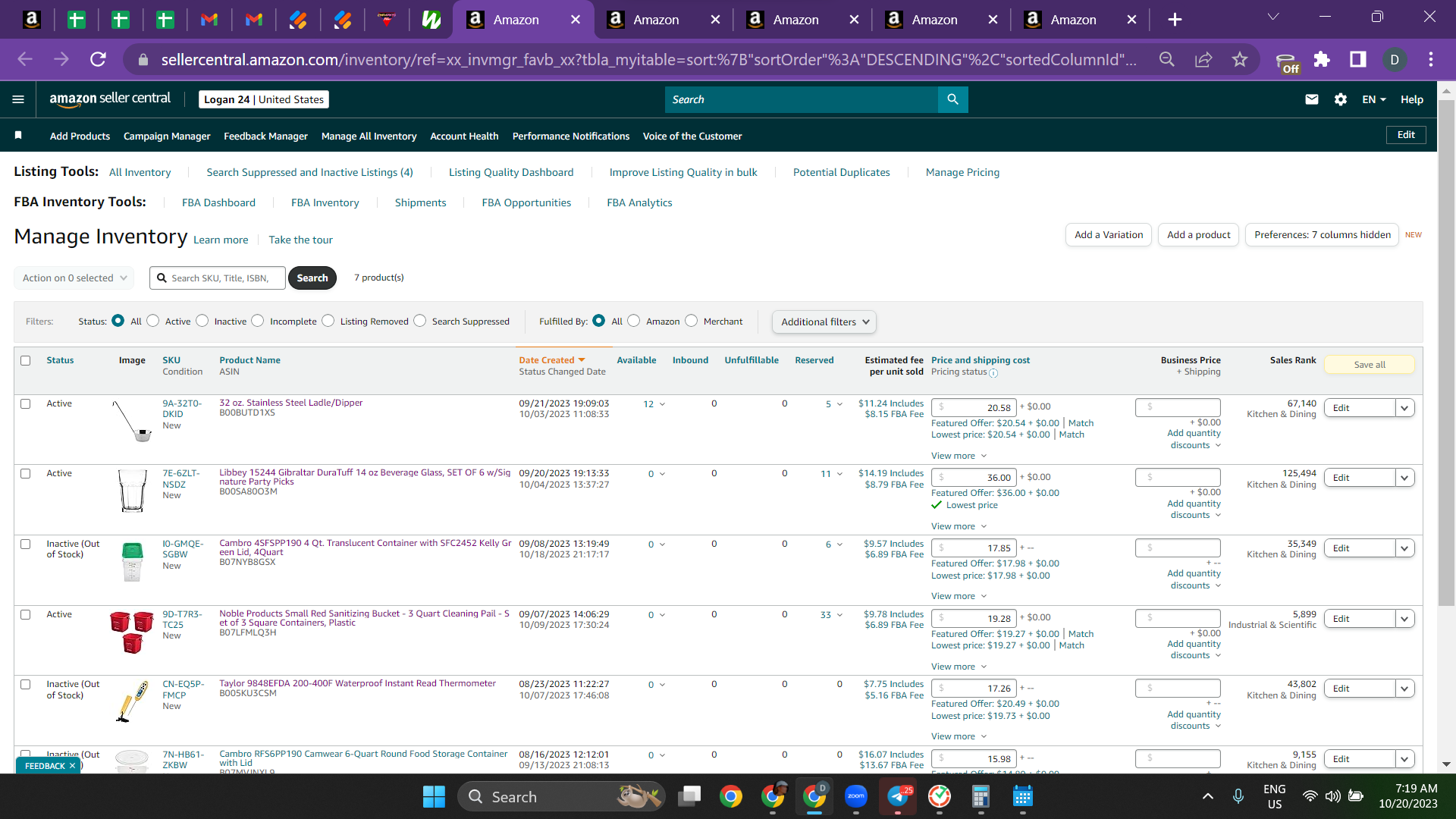Open the messages envelope icon
This screenshot has height=819, width=1456.
(1311, 99)
